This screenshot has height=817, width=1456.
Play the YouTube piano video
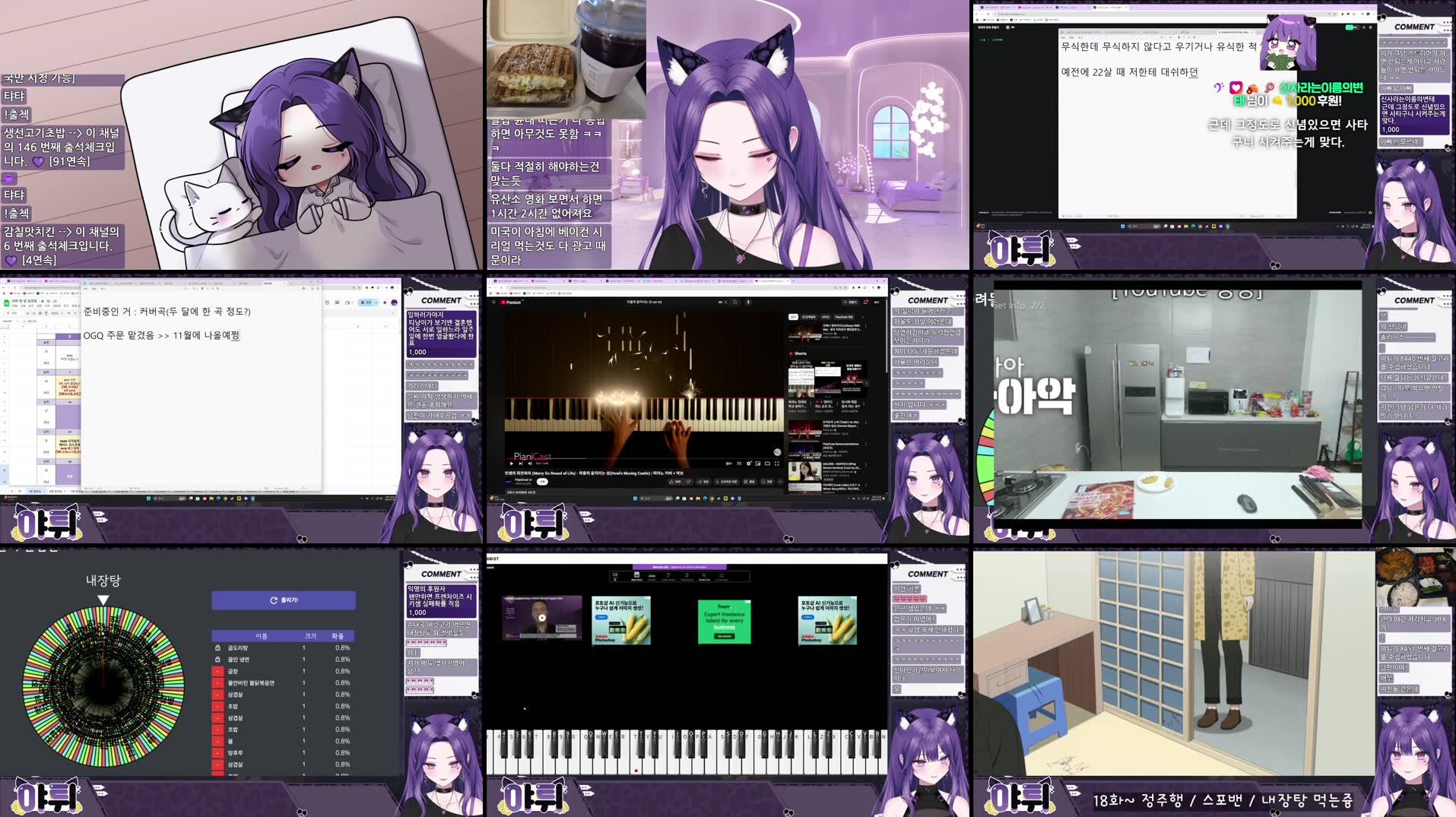512,464
